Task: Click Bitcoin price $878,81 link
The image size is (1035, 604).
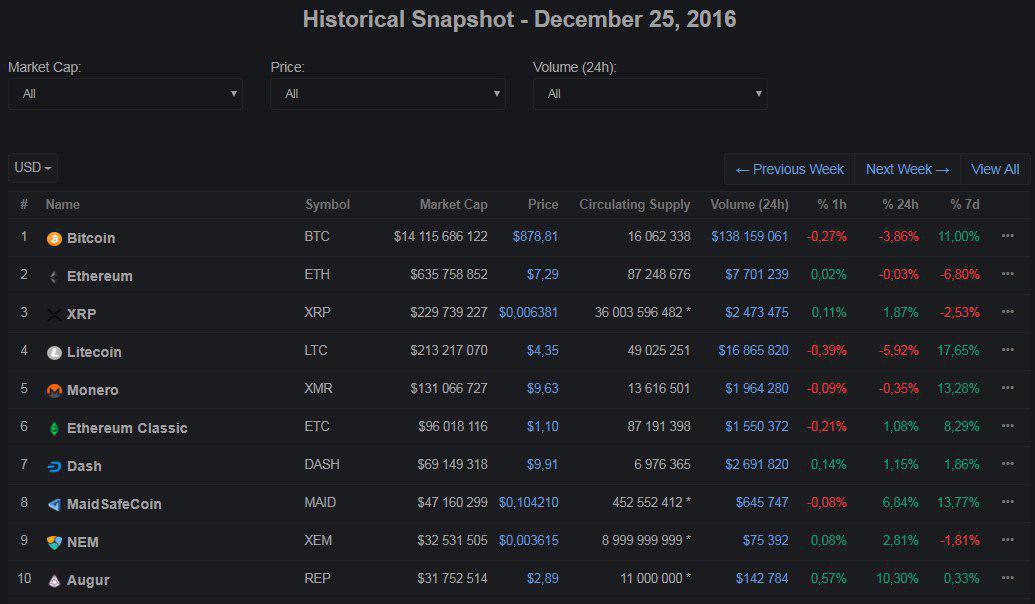Action: (x=535, y=236)
